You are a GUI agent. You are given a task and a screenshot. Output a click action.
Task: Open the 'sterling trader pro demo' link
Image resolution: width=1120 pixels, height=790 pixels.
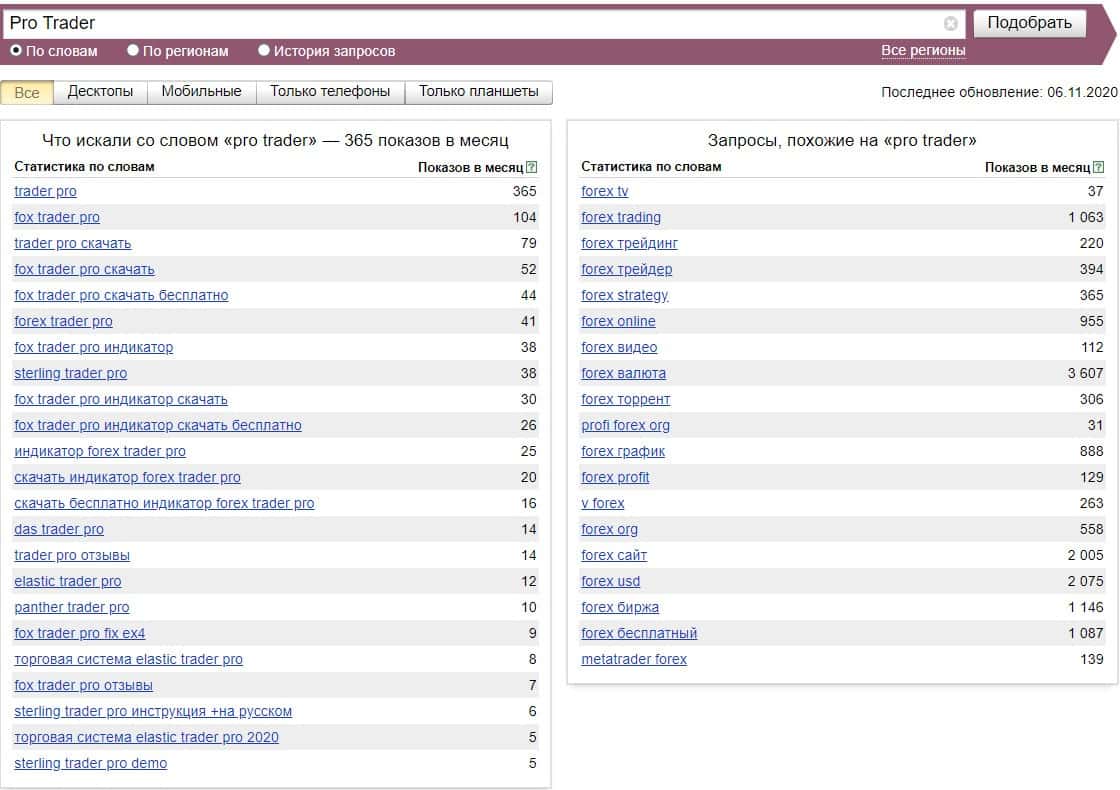tap(90, 763)
